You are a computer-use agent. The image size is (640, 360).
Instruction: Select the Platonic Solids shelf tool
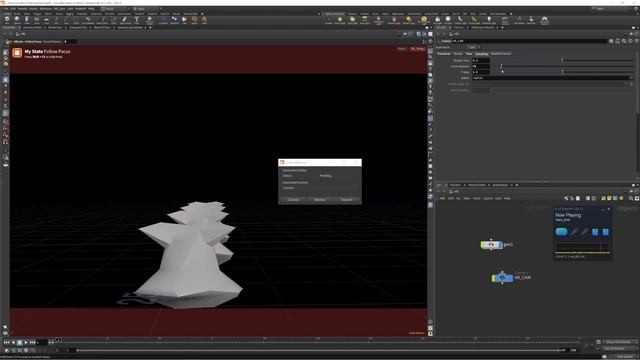point(149,20)
